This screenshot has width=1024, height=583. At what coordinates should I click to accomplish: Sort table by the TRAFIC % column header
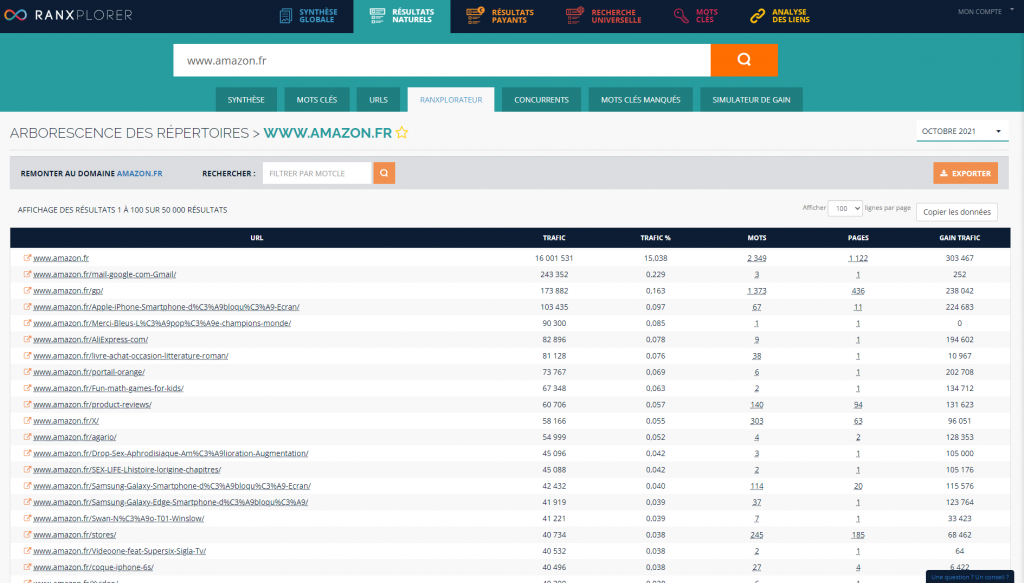coord(655,238)
